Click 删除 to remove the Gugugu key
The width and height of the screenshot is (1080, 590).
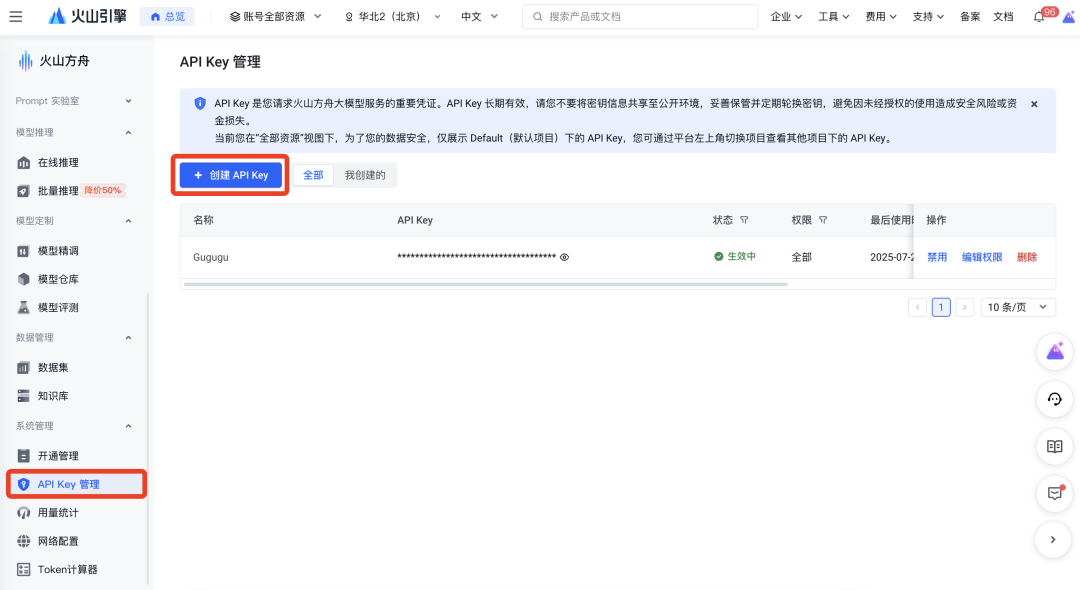[x=1027, y=257]
